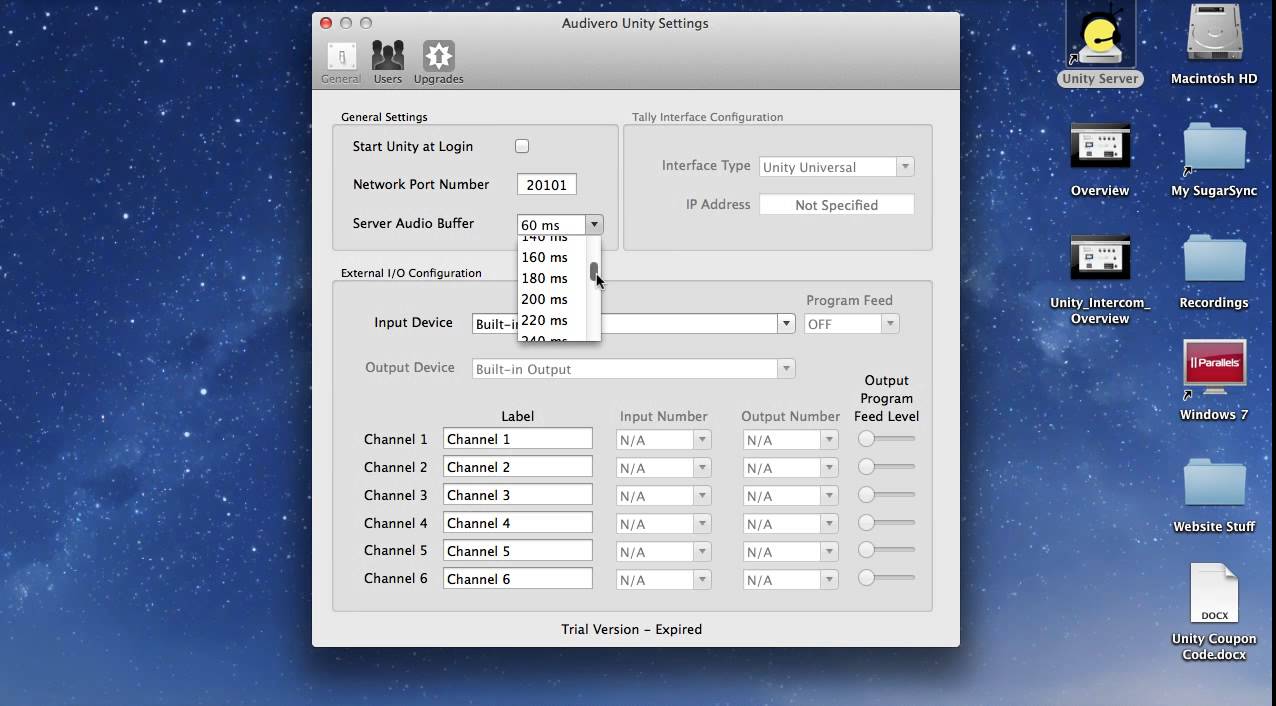Open the Server Audio Buffer dropdown arrow
Image resolution: width=1276 pixels, height=706 pixels.
(x=594, y=225)
